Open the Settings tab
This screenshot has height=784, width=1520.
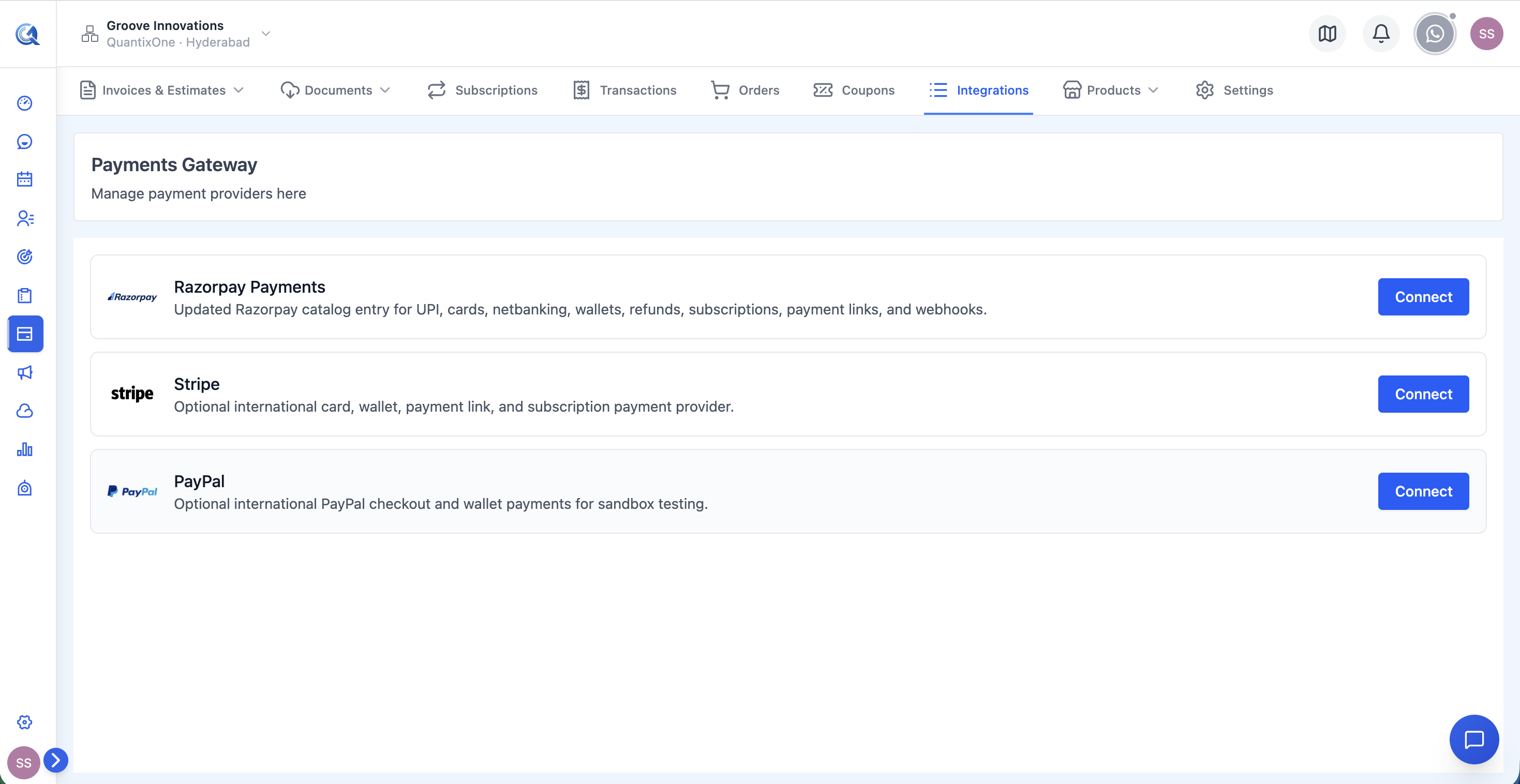(1234, 91)
